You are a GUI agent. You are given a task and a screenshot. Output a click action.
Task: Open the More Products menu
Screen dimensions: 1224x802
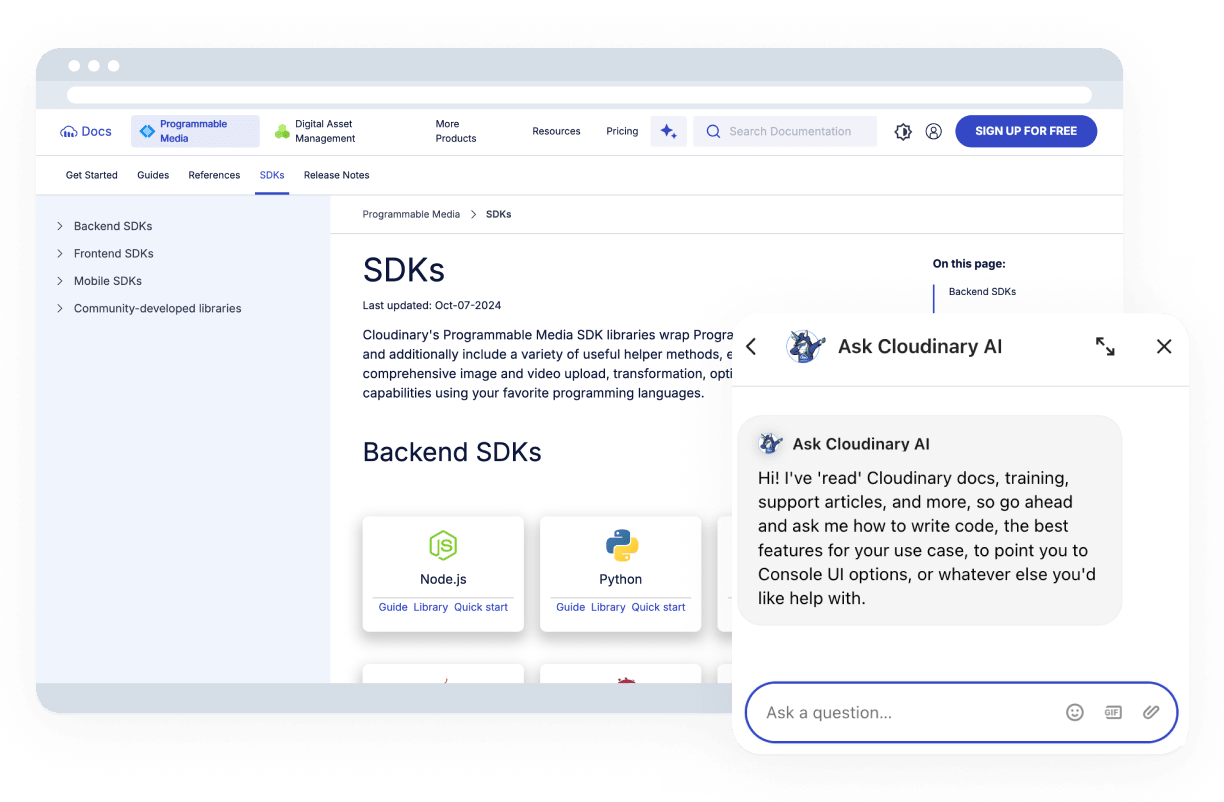pyautogui.click(x=456, y=131)
